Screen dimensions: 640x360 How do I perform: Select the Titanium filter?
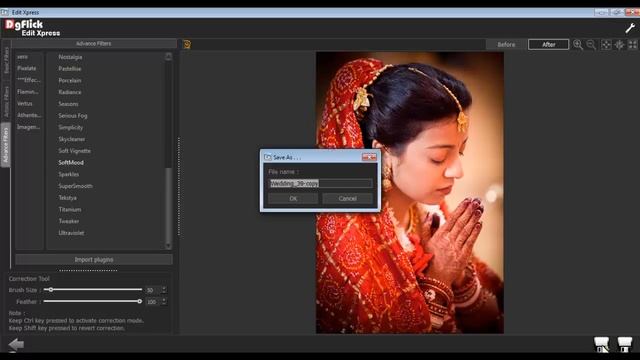point(70,209)
